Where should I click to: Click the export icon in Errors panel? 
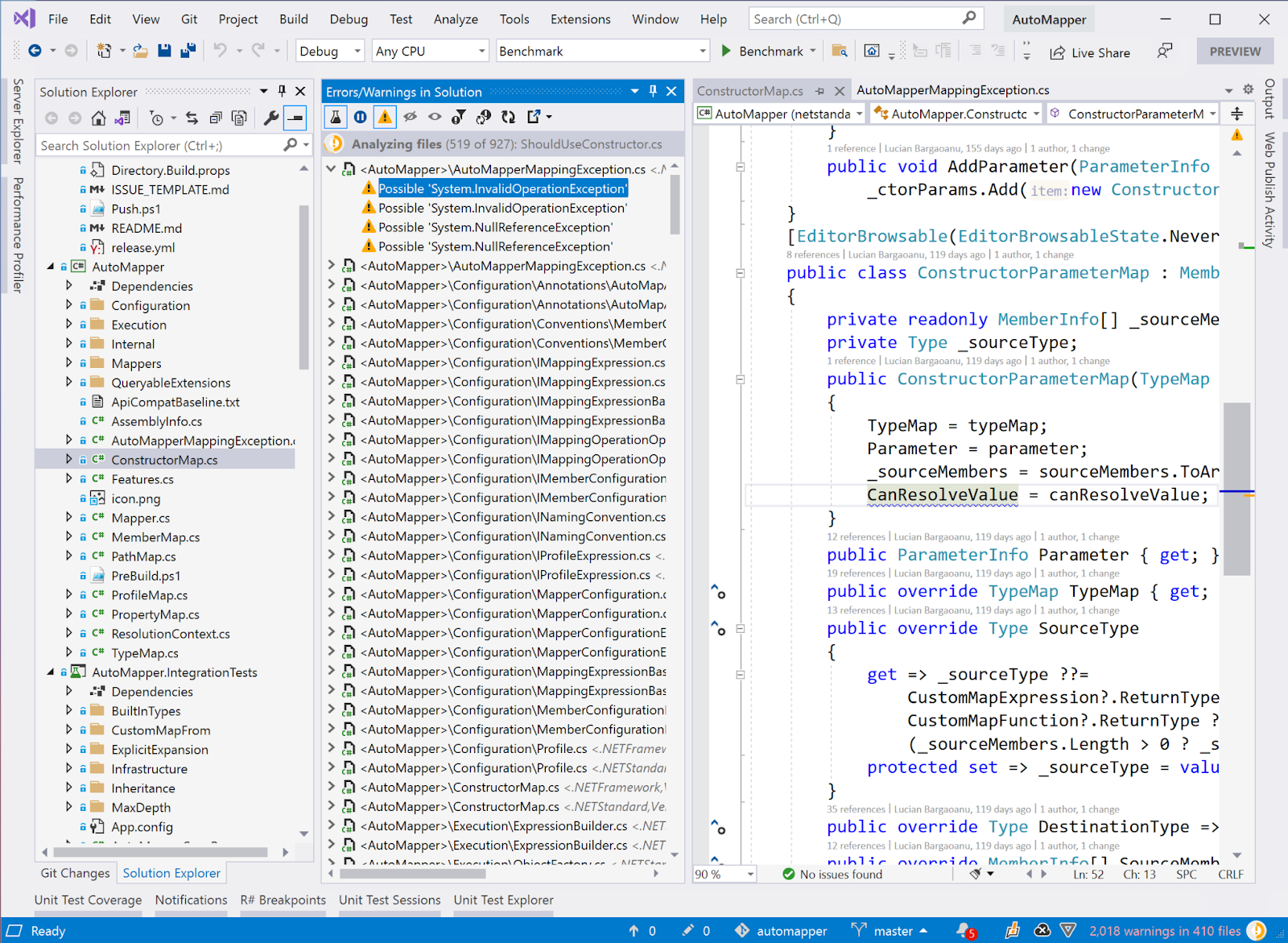click(x=534, y=117)
